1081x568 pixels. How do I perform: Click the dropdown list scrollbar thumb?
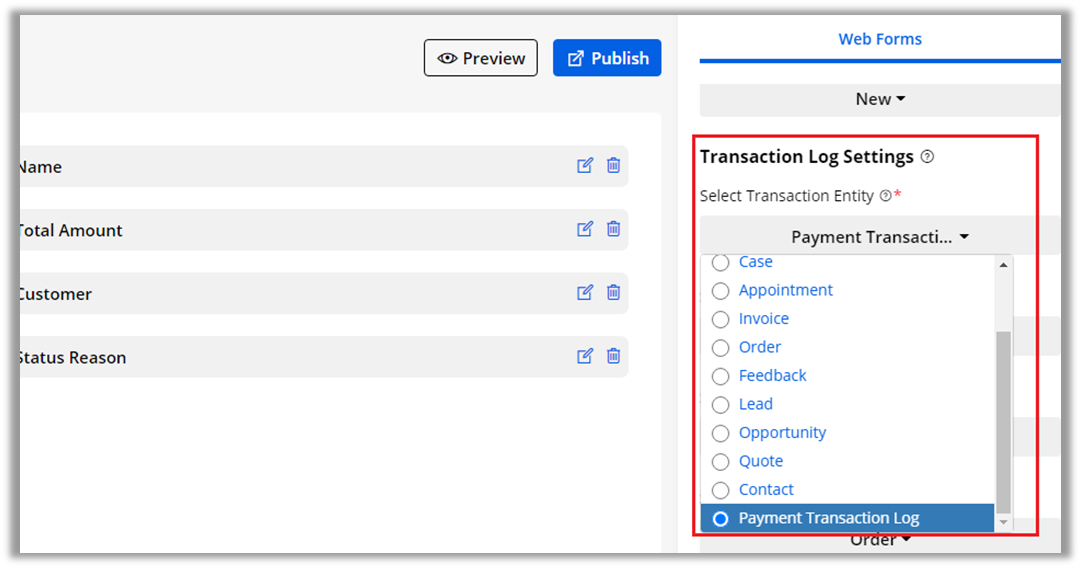[x=1003, y=420]
